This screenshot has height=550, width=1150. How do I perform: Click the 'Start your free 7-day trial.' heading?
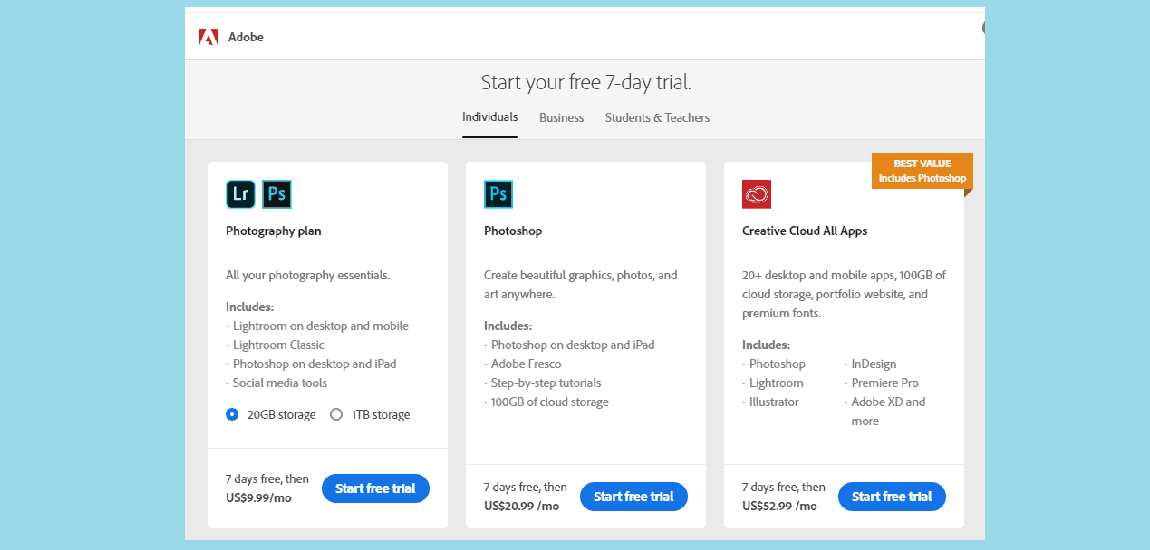click(586, 82)
